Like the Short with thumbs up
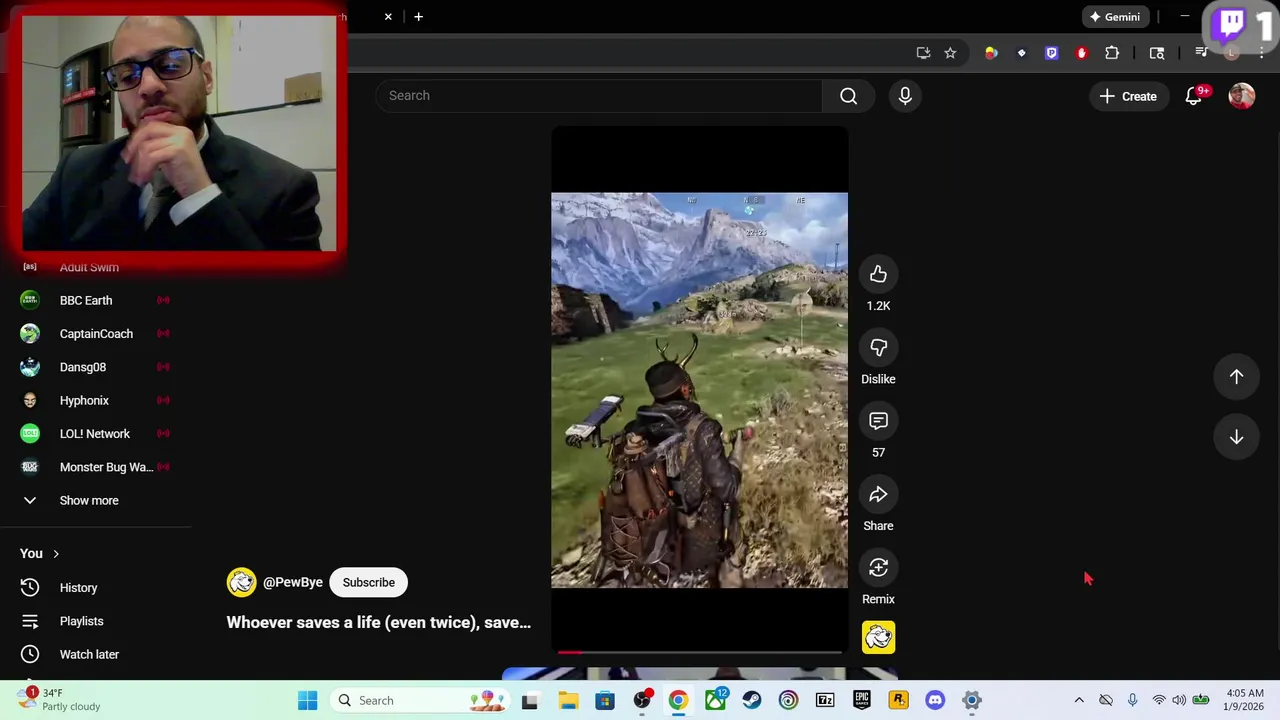 [x=878, y=274]
